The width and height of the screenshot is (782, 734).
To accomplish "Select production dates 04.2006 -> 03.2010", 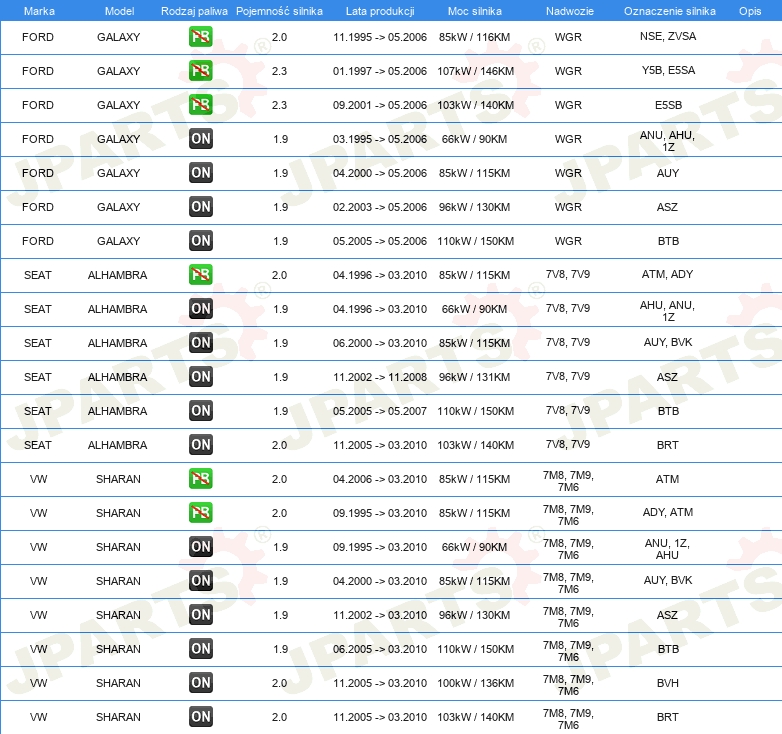I will (x=380, y=479).
